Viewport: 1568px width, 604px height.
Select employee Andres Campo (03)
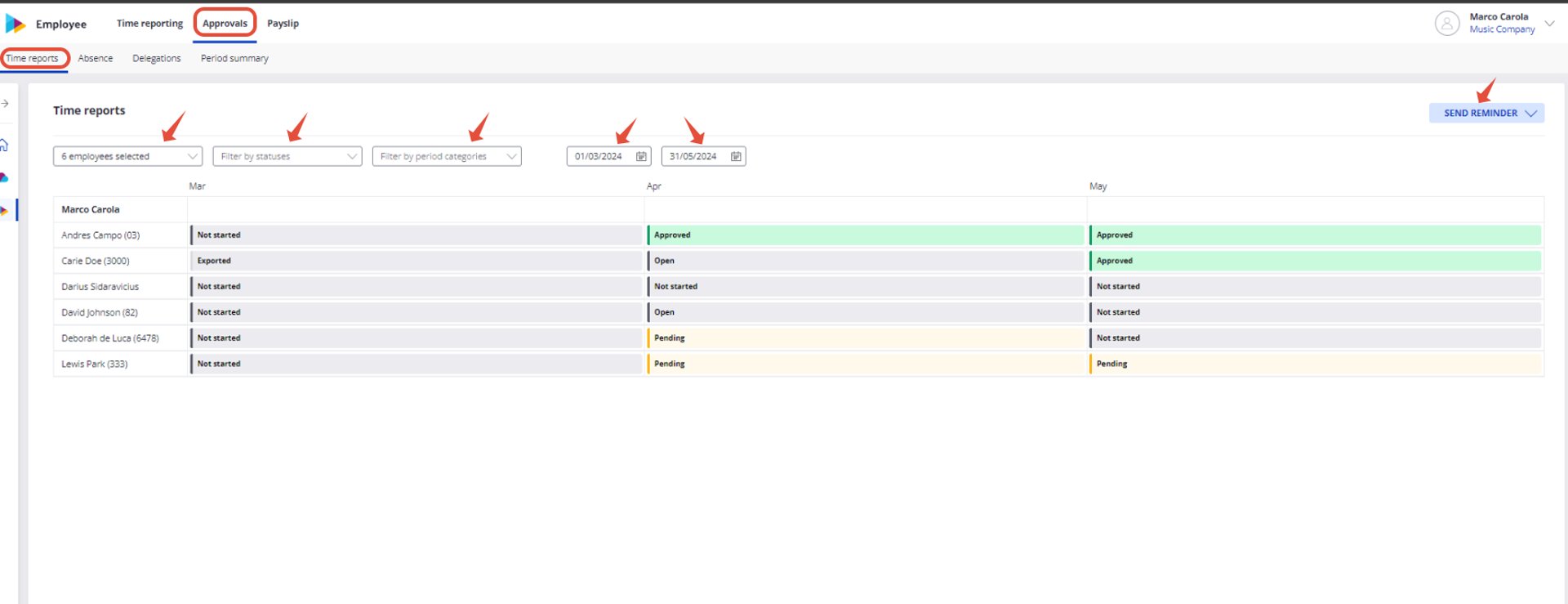pyautogui.click(x=100, y=235)
